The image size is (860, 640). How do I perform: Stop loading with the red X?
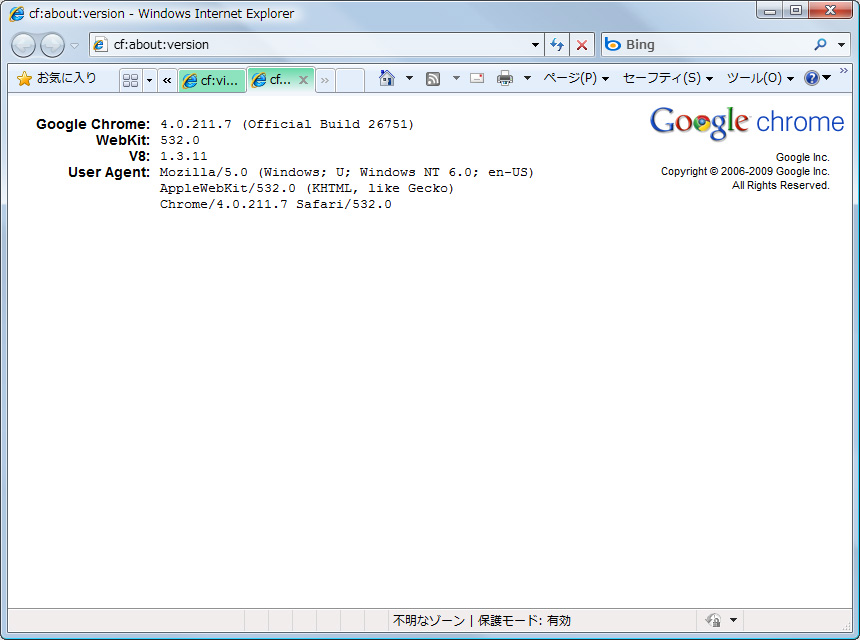point(582,44)
